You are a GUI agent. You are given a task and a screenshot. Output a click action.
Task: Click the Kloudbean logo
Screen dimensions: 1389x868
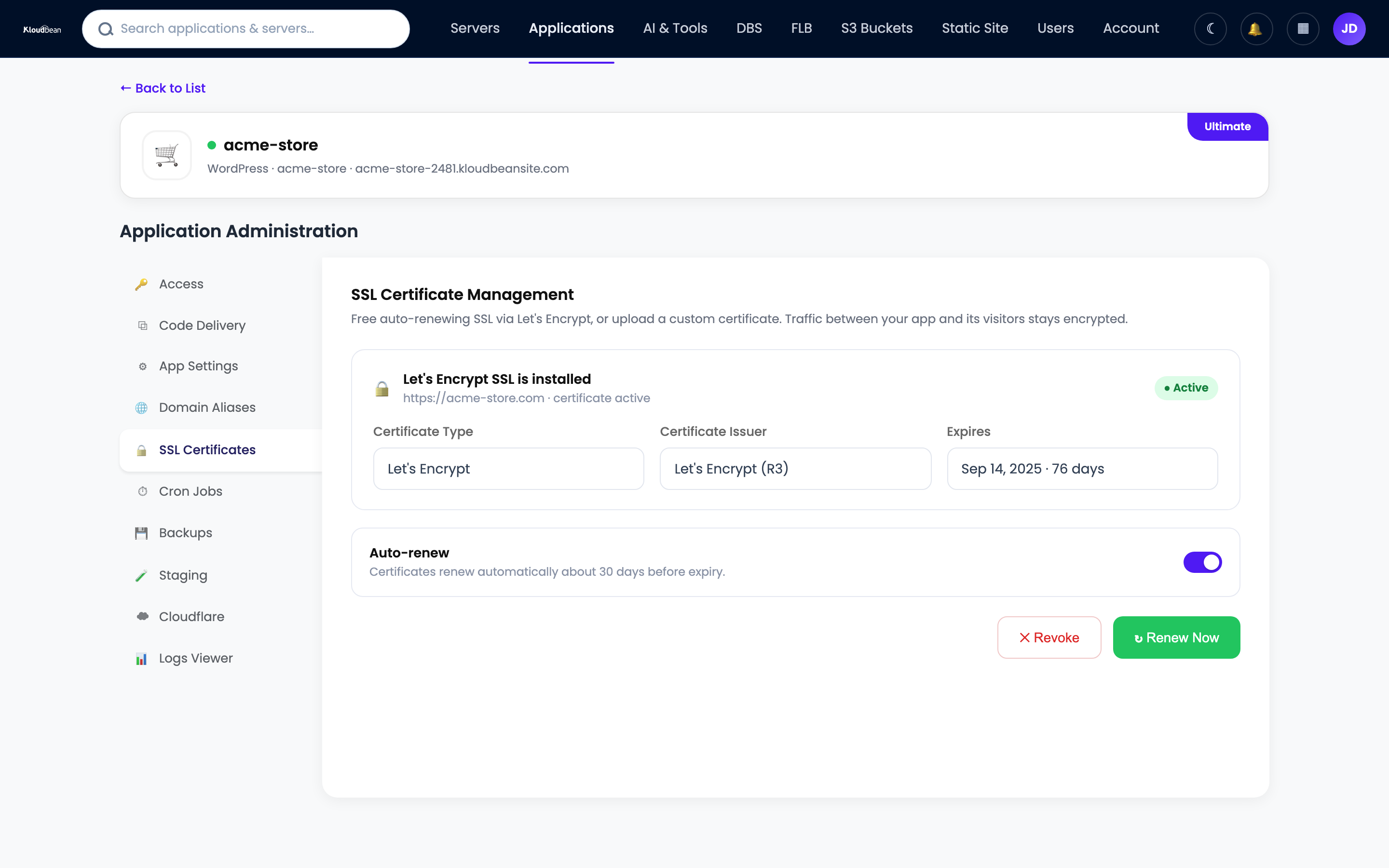(x=42, y=29)
